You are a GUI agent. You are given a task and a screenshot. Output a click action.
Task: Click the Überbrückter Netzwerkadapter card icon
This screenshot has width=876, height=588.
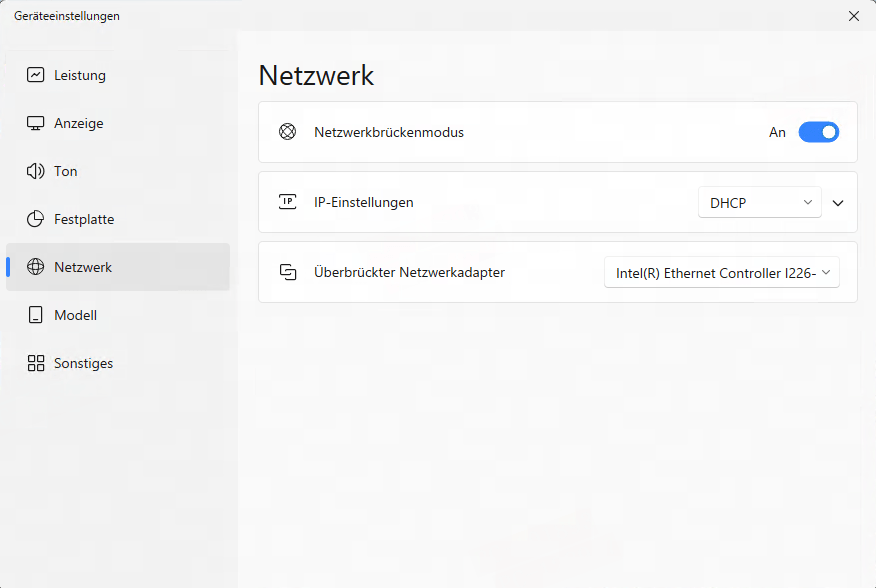288,272
